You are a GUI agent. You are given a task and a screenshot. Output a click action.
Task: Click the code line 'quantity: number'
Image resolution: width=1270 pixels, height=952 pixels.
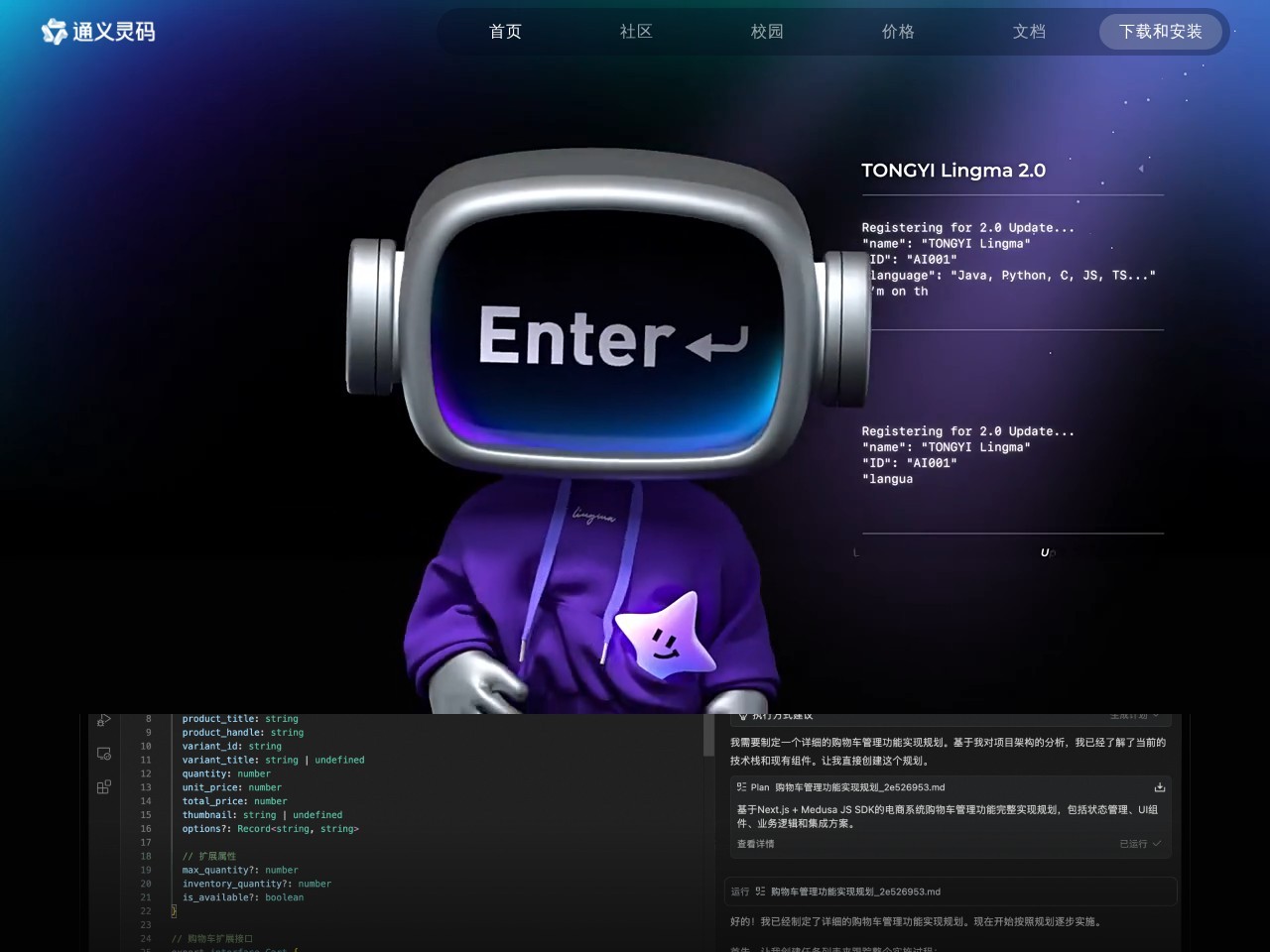[x=226, y=773]
